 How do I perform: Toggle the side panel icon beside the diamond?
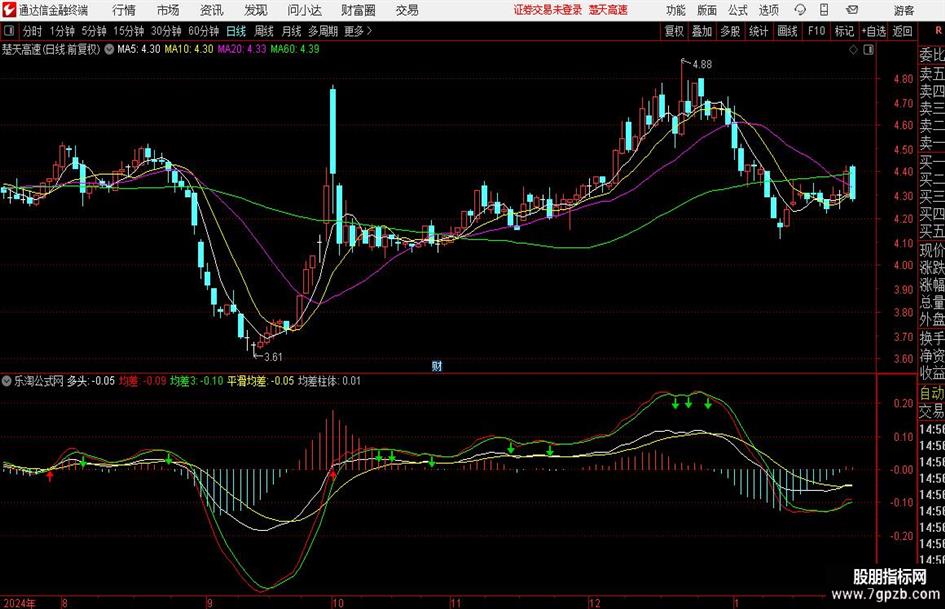click(x=868, y=50)
